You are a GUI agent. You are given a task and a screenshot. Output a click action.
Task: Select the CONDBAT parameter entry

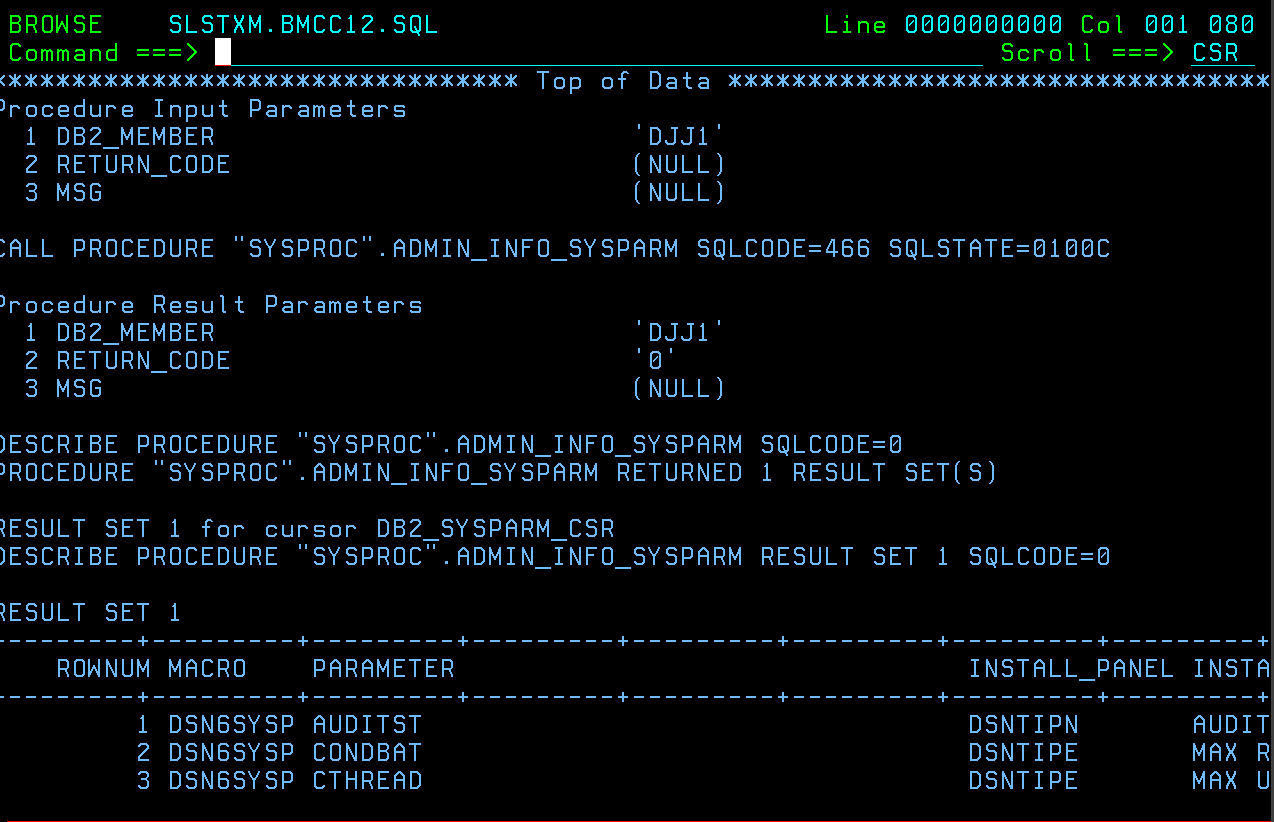pyautogui.click(x=367, y=752)
